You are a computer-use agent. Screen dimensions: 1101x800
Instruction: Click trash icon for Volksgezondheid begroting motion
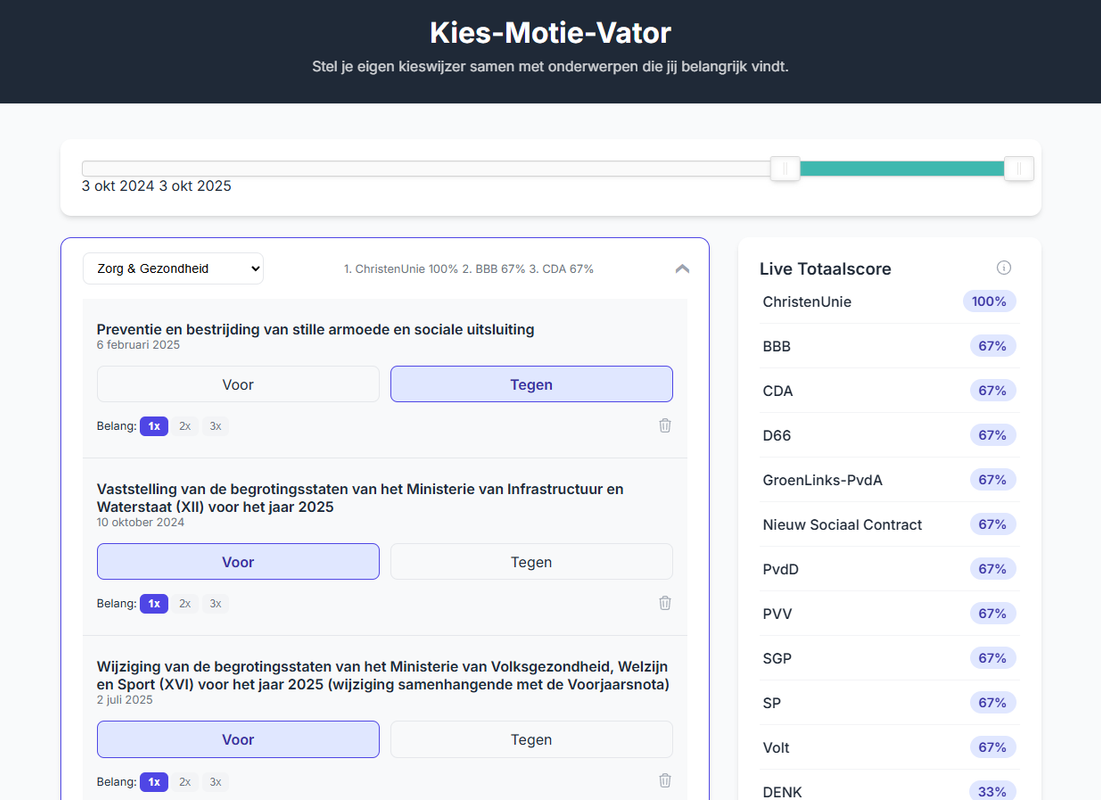point(665,781)
